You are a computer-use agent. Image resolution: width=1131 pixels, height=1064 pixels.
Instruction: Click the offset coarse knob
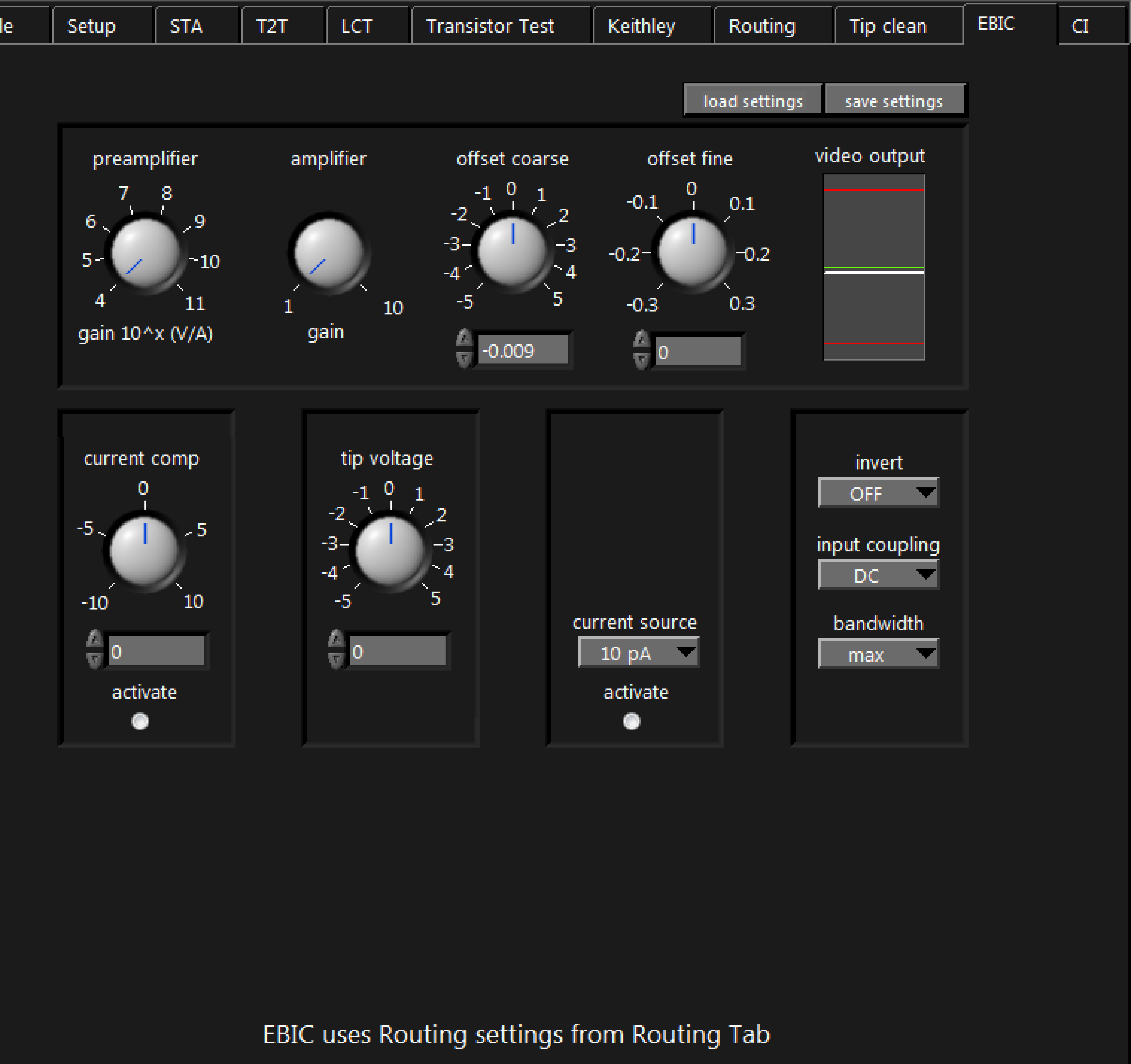point(512,250)
